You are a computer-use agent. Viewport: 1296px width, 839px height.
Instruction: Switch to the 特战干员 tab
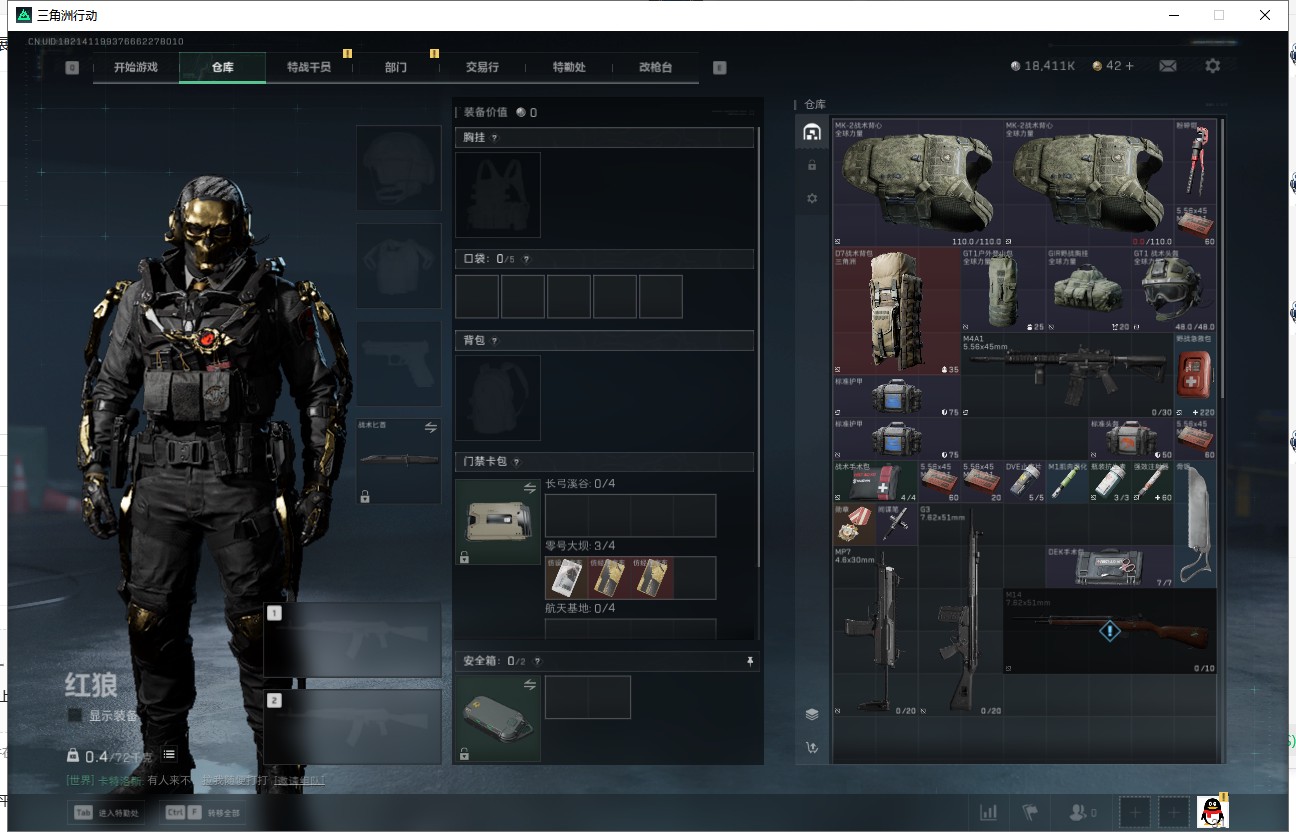coord(309,67)
